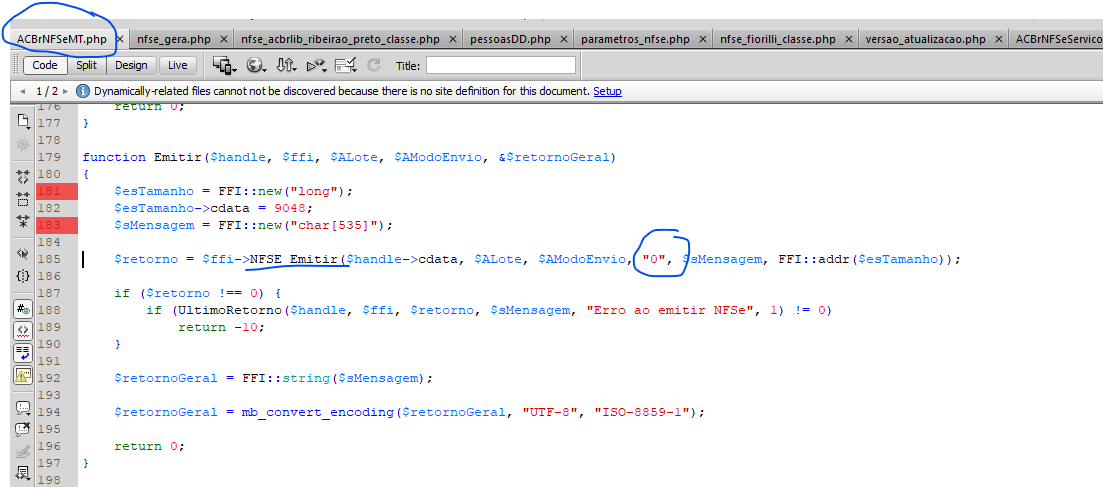Click value 9048 on line 182
Viewport: 1103px width, 487px height.
(x=291, y=208)
